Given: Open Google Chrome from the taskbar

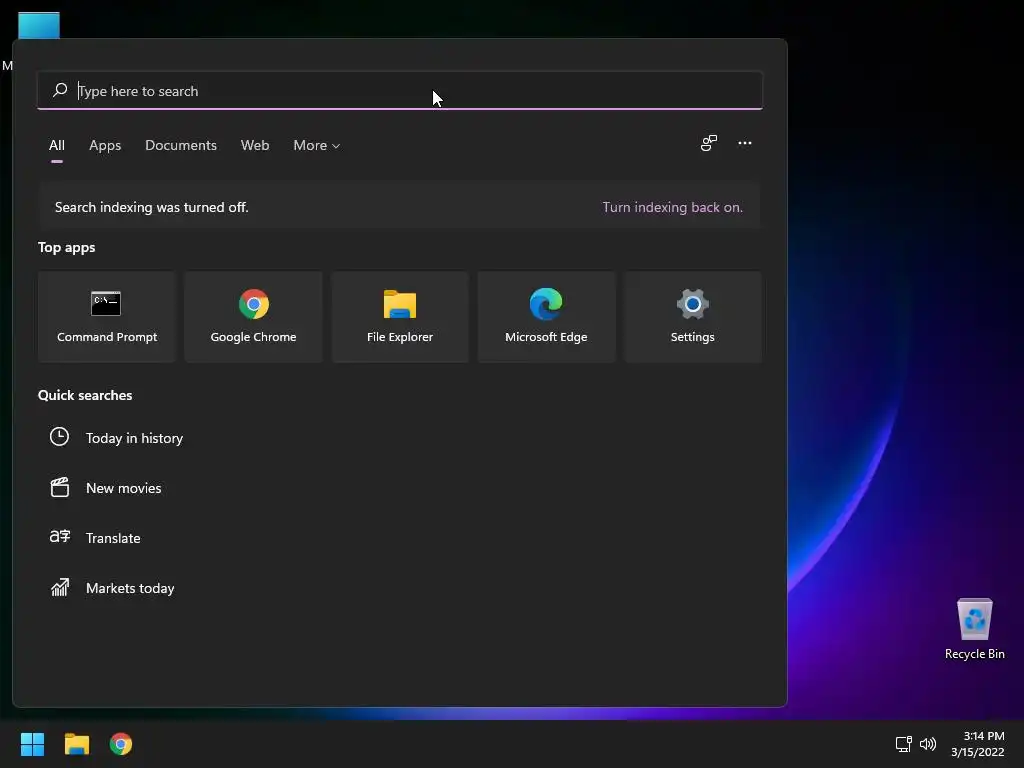Looking at the screenshot, I should 121,744.
